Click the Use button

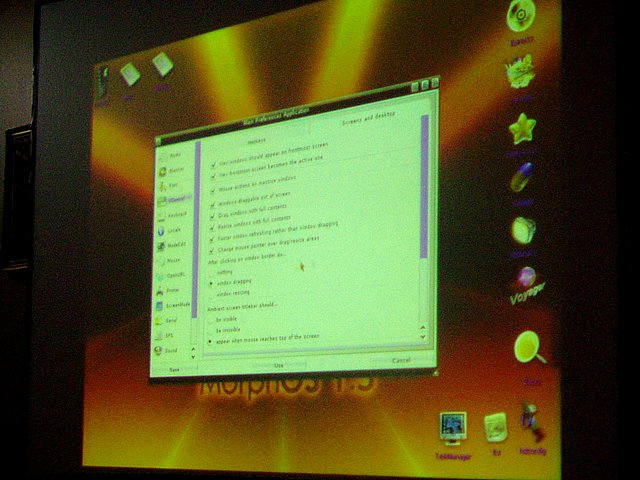279,365
